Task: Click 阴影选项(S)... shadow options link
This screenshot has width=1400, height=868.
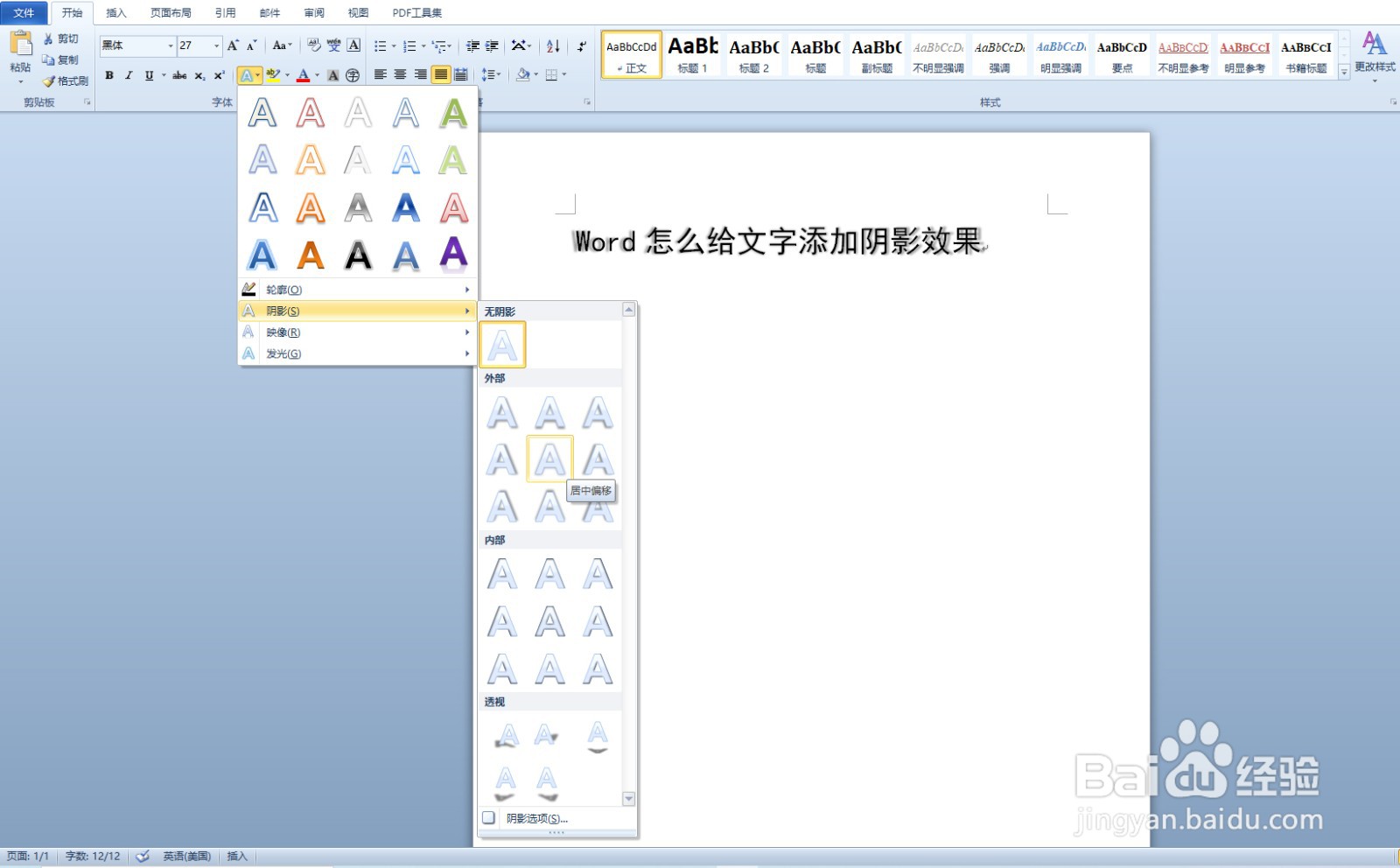Action: [537, 819]
